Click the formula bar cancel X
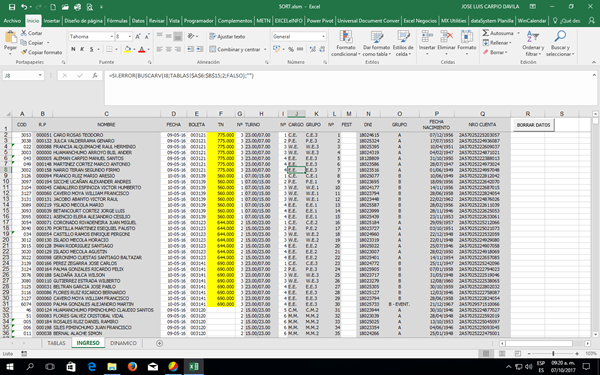Viewport: 600px width, 375px height. (x=65, y=76)
